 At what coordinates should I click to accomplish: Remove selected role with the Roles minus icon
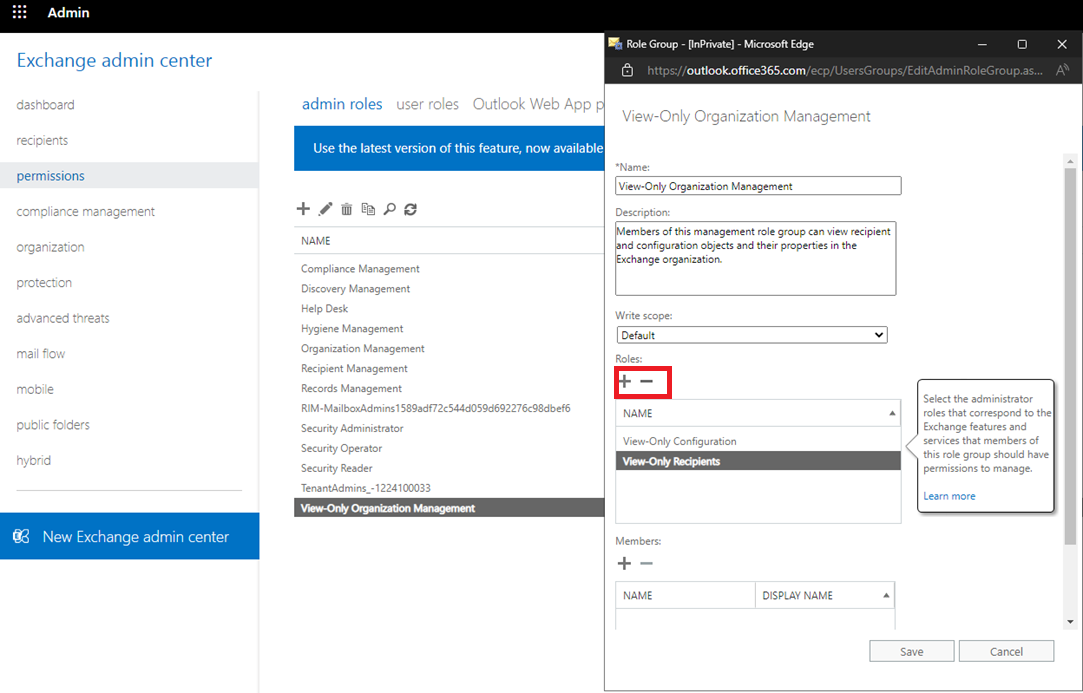click(x=646, y=381)
